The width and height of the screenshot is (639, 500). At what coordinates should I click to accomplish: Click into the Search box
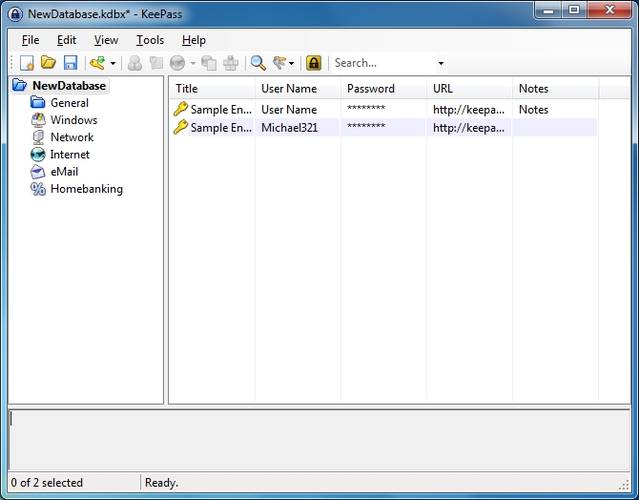tap(383, 63)
